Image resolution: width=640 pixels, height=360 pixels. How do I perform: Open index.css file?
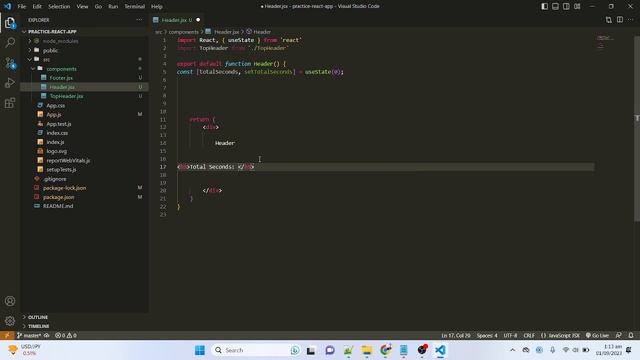click(x=57, y=133)
